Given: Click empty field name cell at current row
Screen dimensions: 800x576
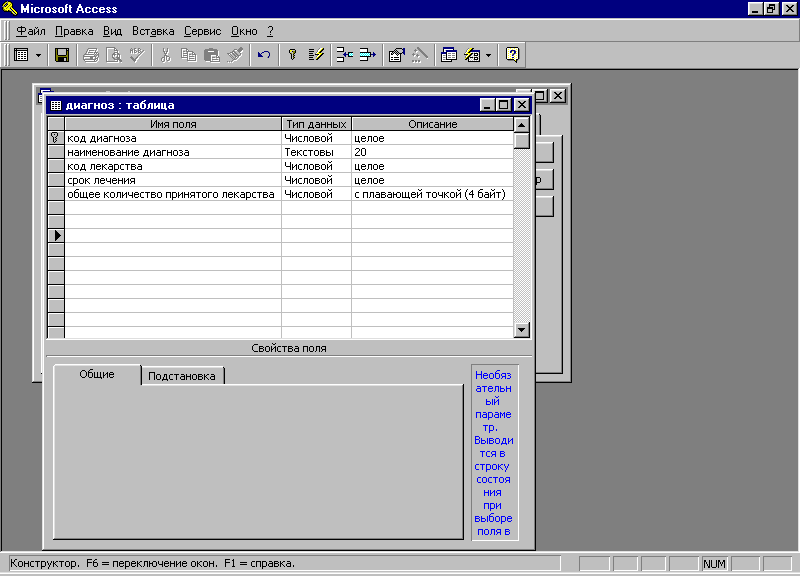Looking at the screenshot, I should point(173,236).
